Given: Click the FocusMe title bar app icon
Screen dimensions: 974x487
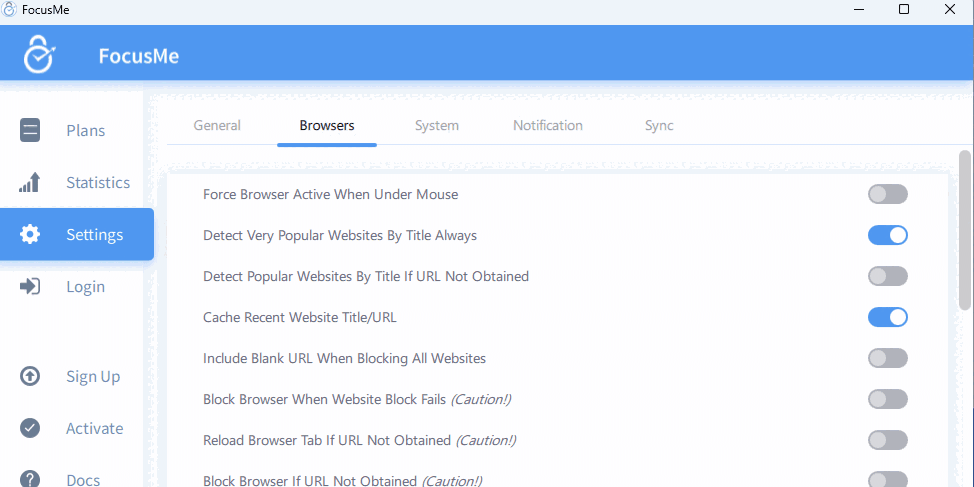Looking at the screenshot, I should tap(10, 9).
